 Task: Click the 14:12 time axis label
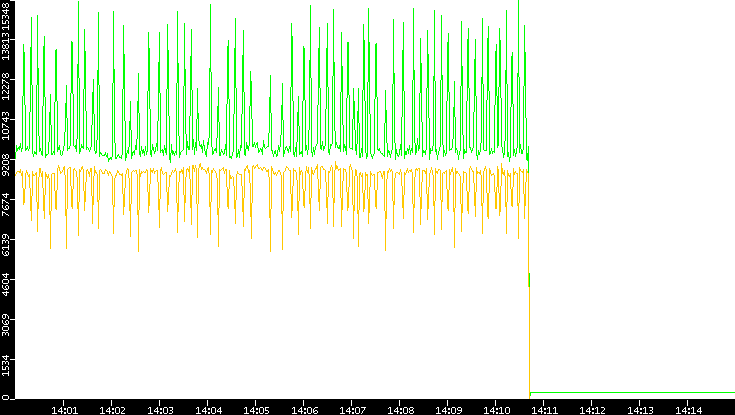[x=592, y=410]
